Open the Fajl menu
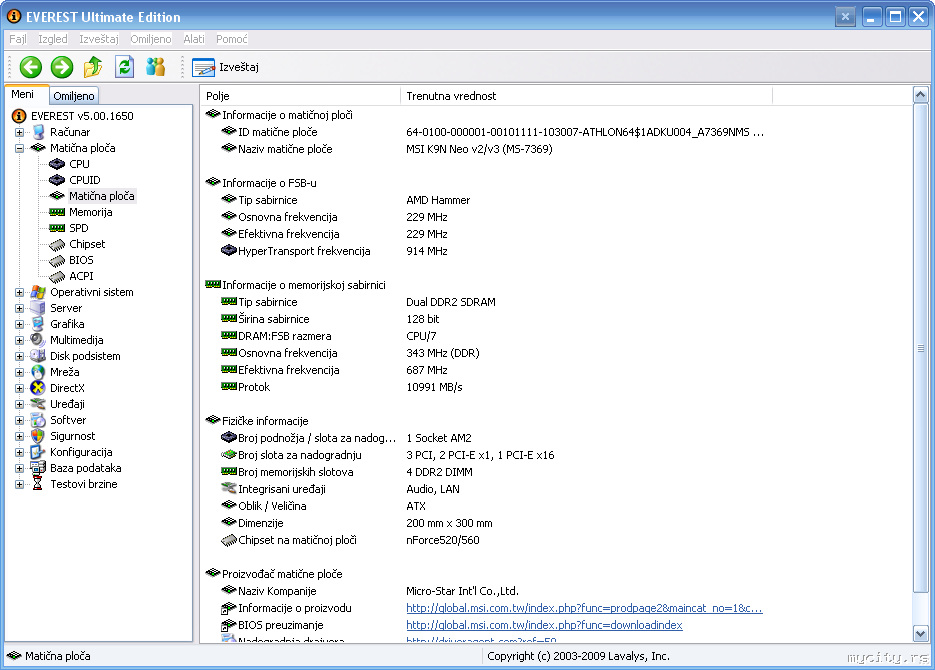The image size is (935, 670). 18,39
